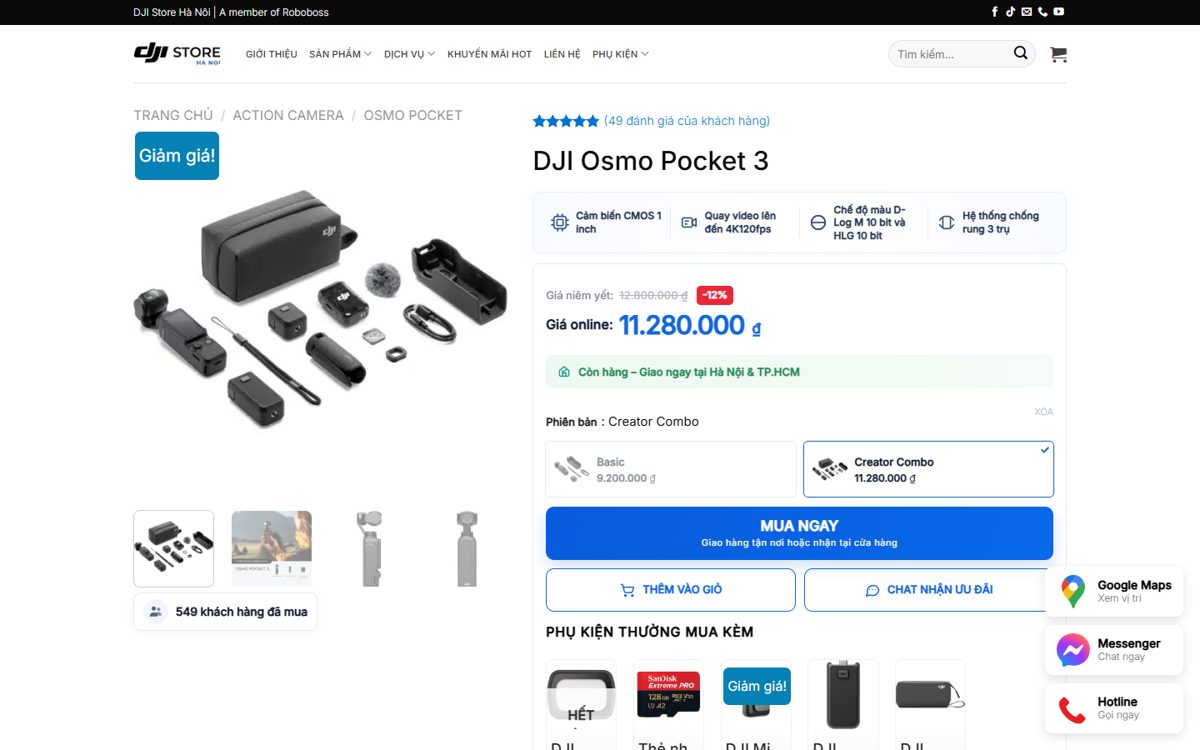The image size is (1200, 750).
Task: Open the out-of-stock HẾT accessory card
Action: [581, 705]
